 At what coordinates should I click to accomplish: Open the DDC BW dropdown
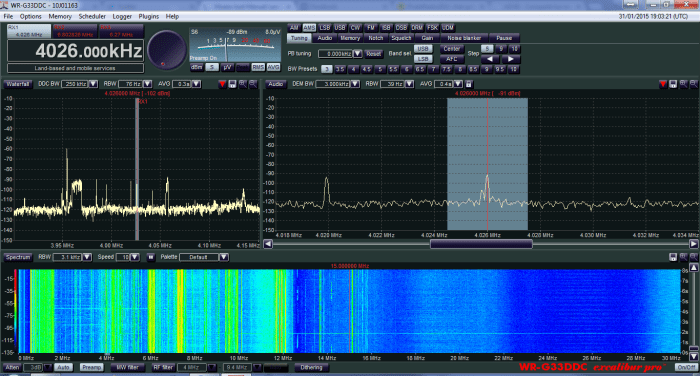point(93,84)
